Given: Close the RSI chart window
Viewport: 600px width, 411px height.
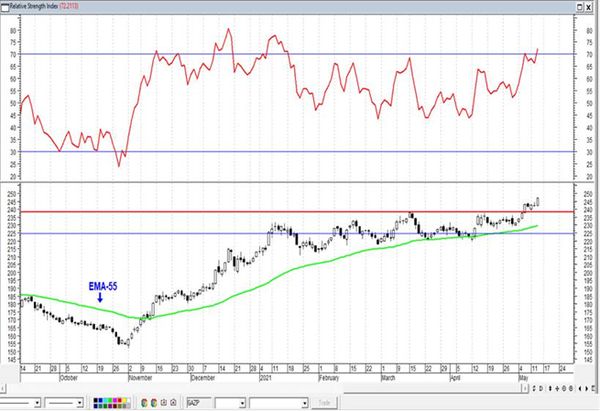Looking at the screenshot, I should coord(589,7).
